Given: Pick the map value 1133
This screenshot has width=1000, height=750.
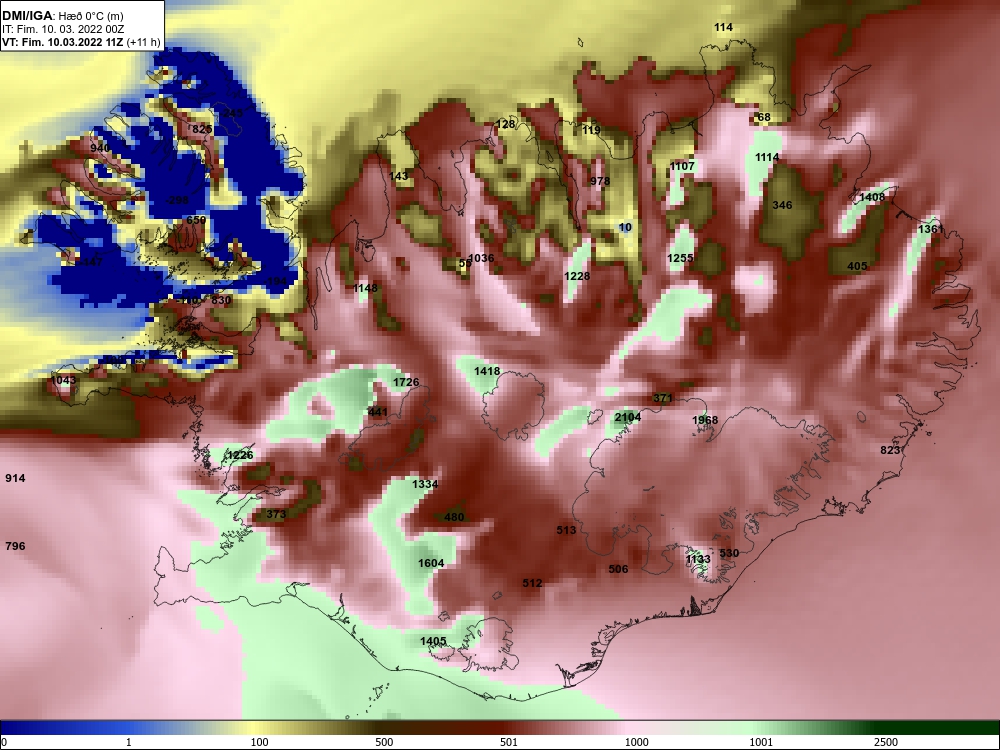Looking at the screenshot, I should 698,560.
